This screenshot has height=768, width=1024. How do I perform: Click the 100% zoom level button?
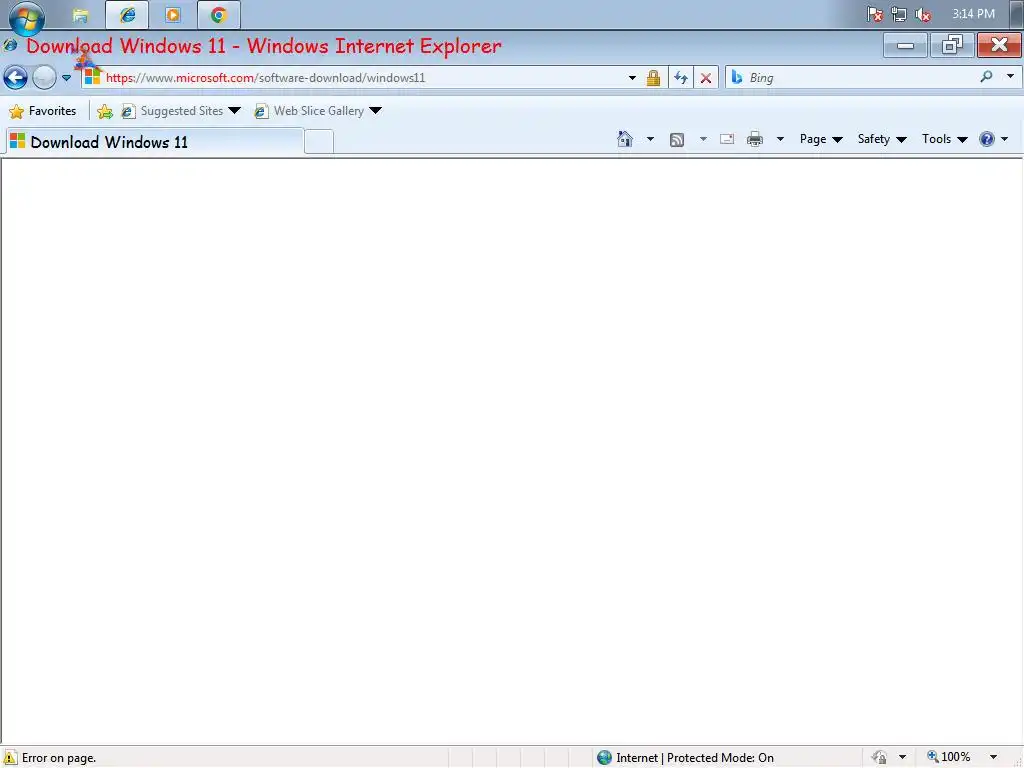(x=949, y=757)
